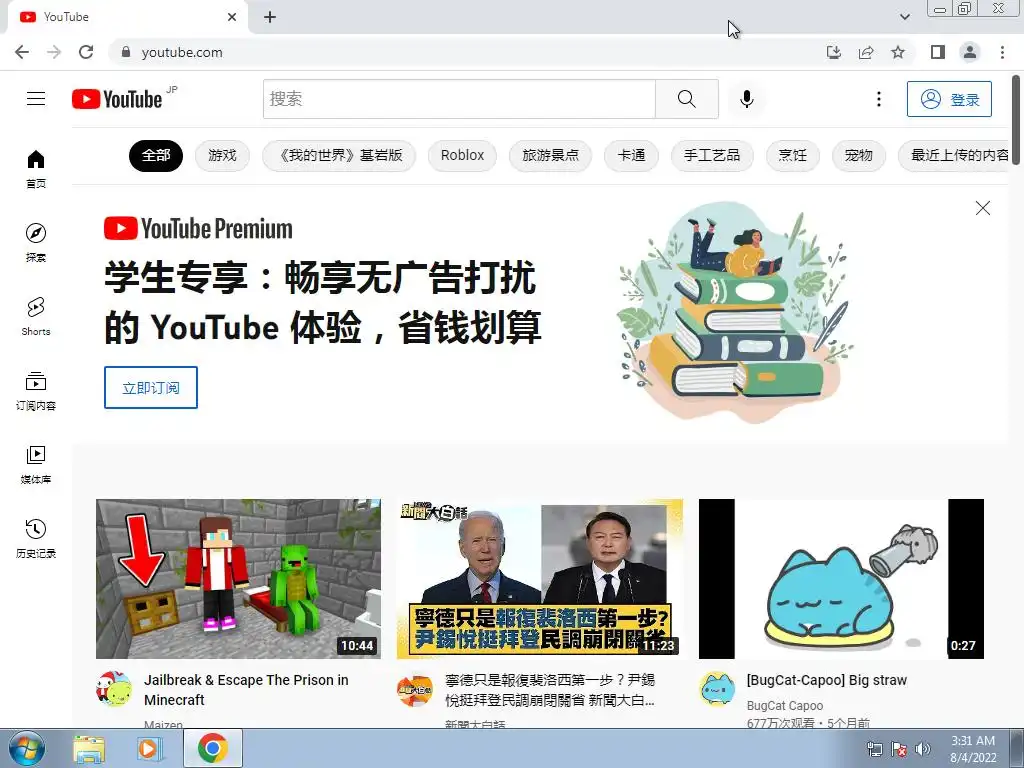Open Biden news video thumbnail
The height and width of the screenshot is (768, 1024).
tap(539, 579)
